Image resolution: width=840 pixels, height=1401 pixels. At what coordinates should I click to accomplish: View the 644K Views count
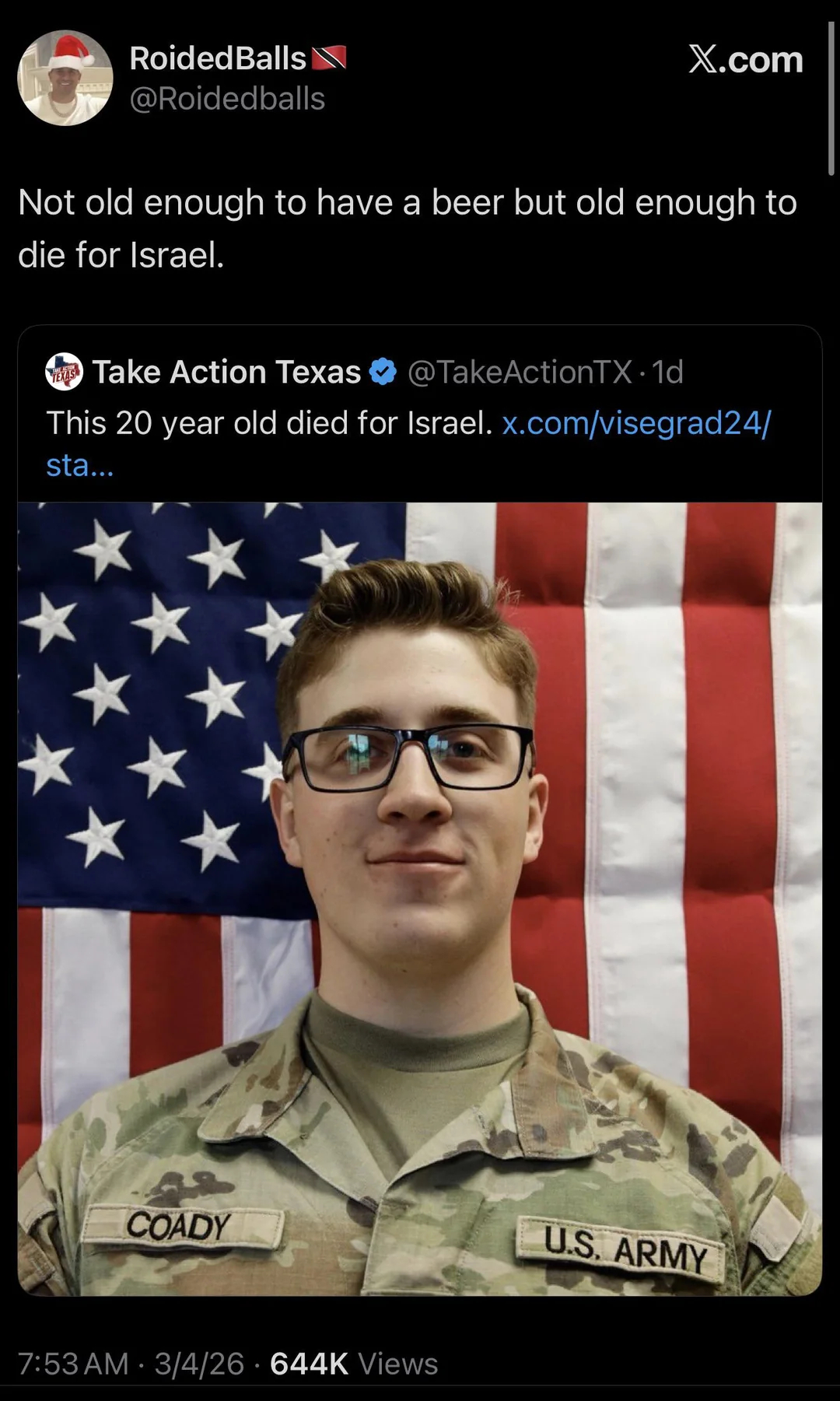[x=354, y=1364]
